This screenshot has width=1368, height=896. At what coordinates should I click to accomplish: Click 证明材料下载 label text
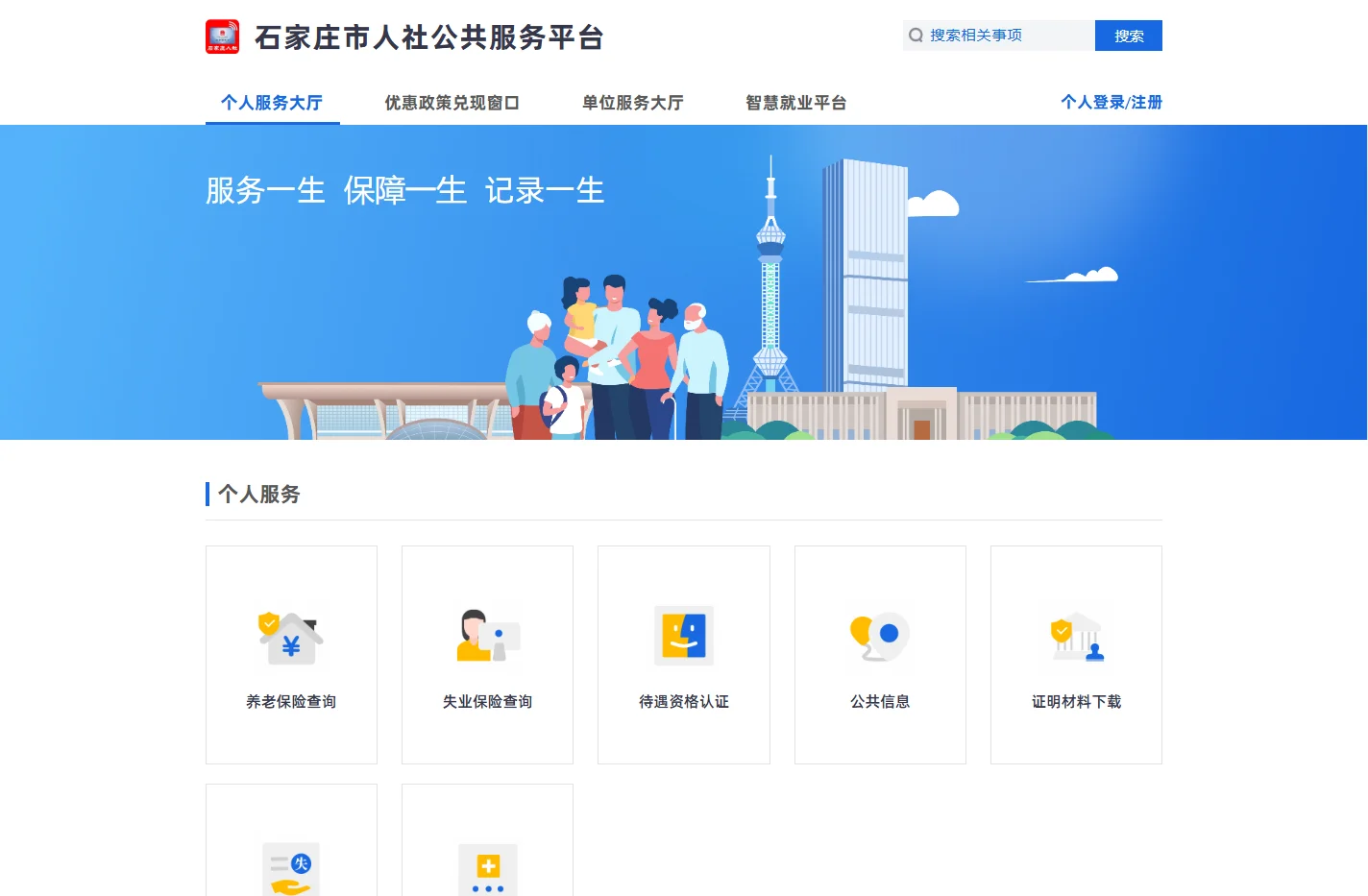point(1077,702)
